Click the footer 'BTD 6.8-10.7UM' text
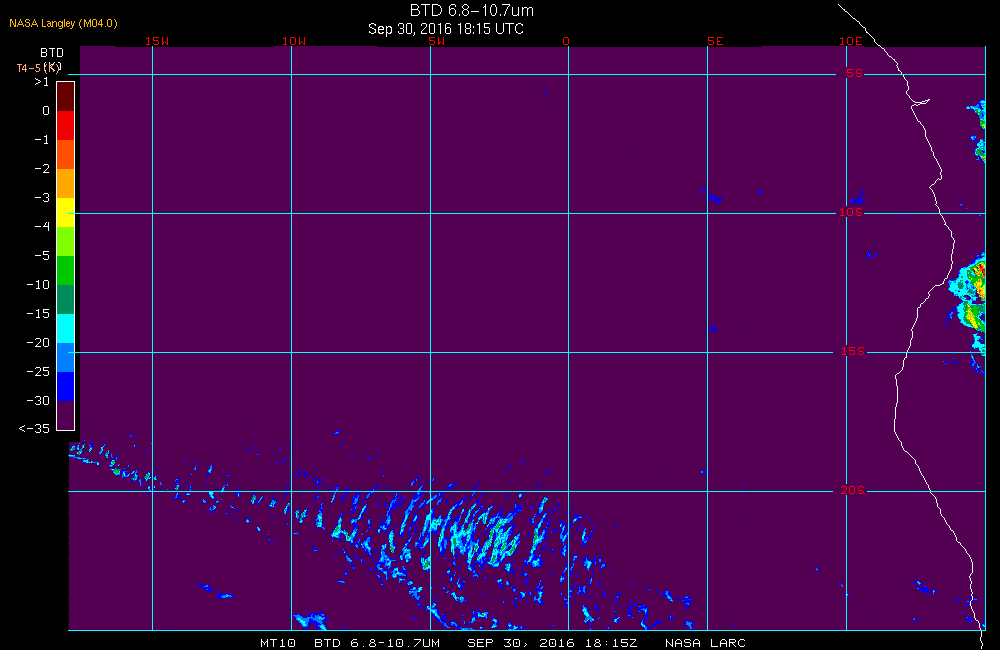Viewport: 1000px width, 650px height. tap(377, 643)
